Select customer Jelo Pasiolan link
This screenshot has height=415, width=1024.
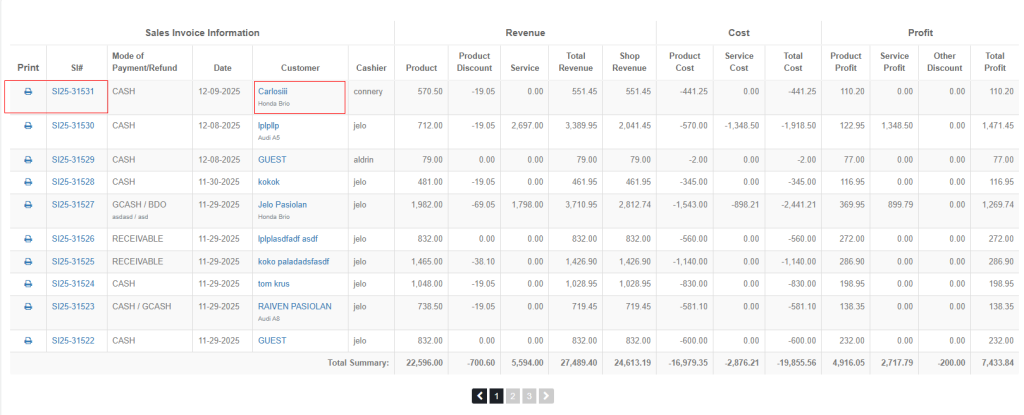(x=284, y=204)
